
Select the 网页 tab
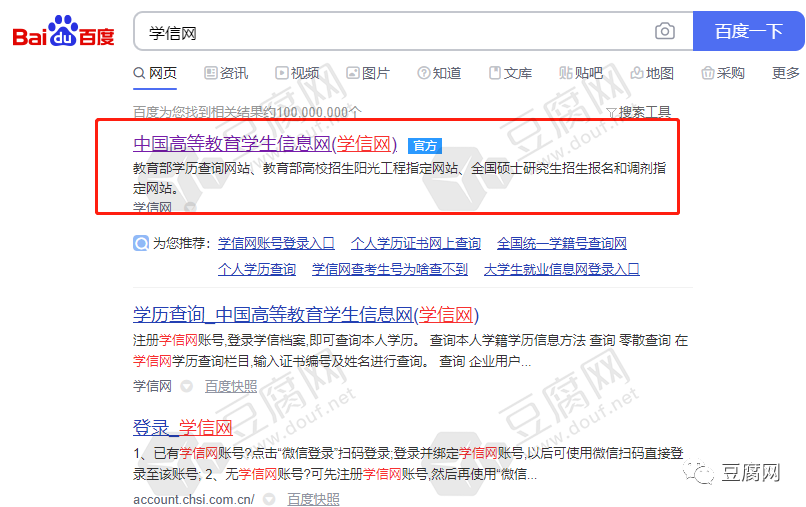(x=155, y=73)
